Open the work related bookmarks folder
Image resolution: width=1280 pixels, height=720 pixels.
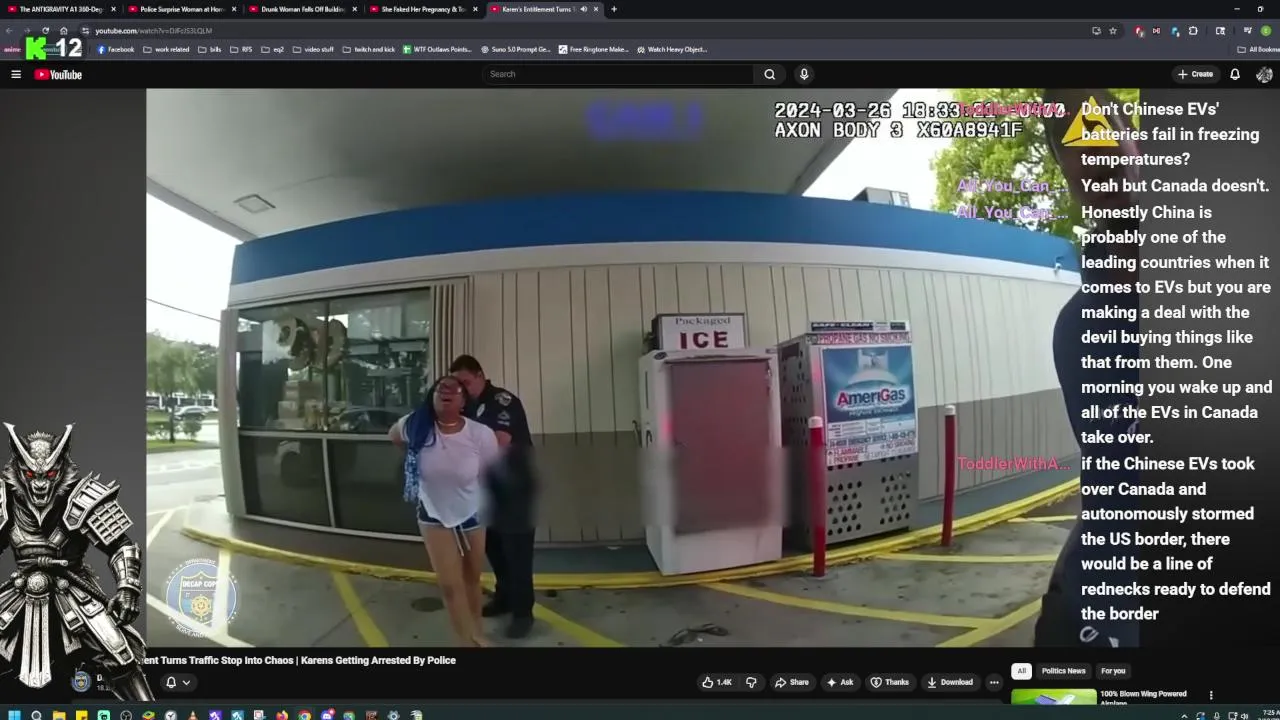(x=166, y=49)
